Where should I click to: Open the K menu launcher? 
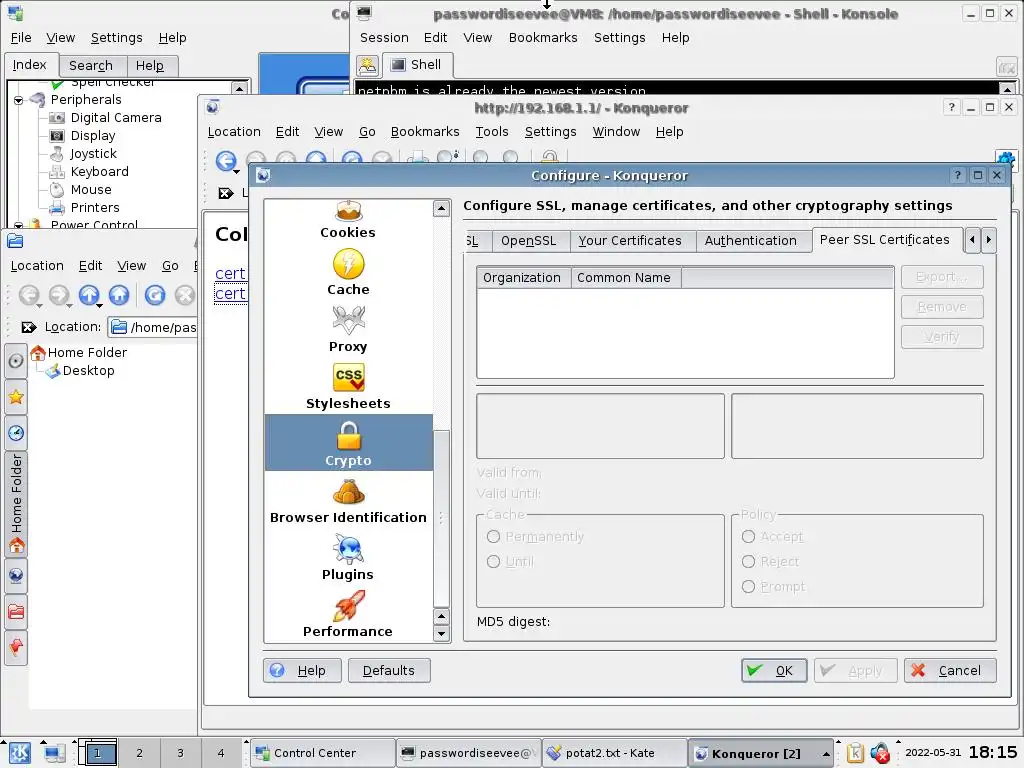(x=19, y=753)
